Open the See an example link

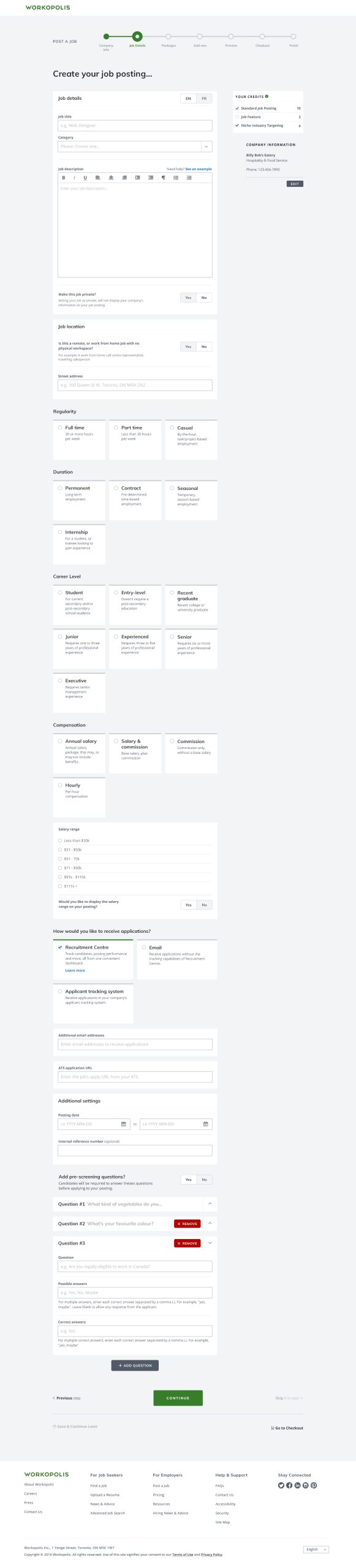[199, 169]
